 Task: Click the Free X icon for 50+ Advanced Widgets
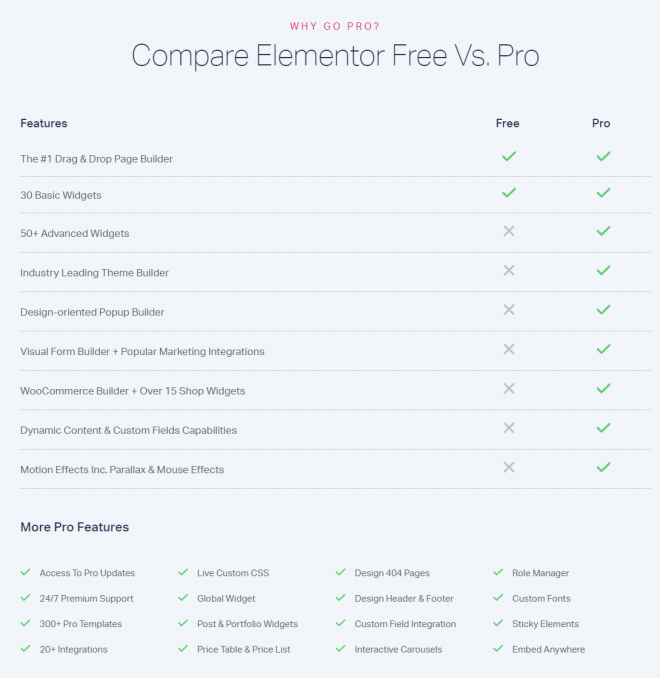pyautogui.click(x=509, y=231)
